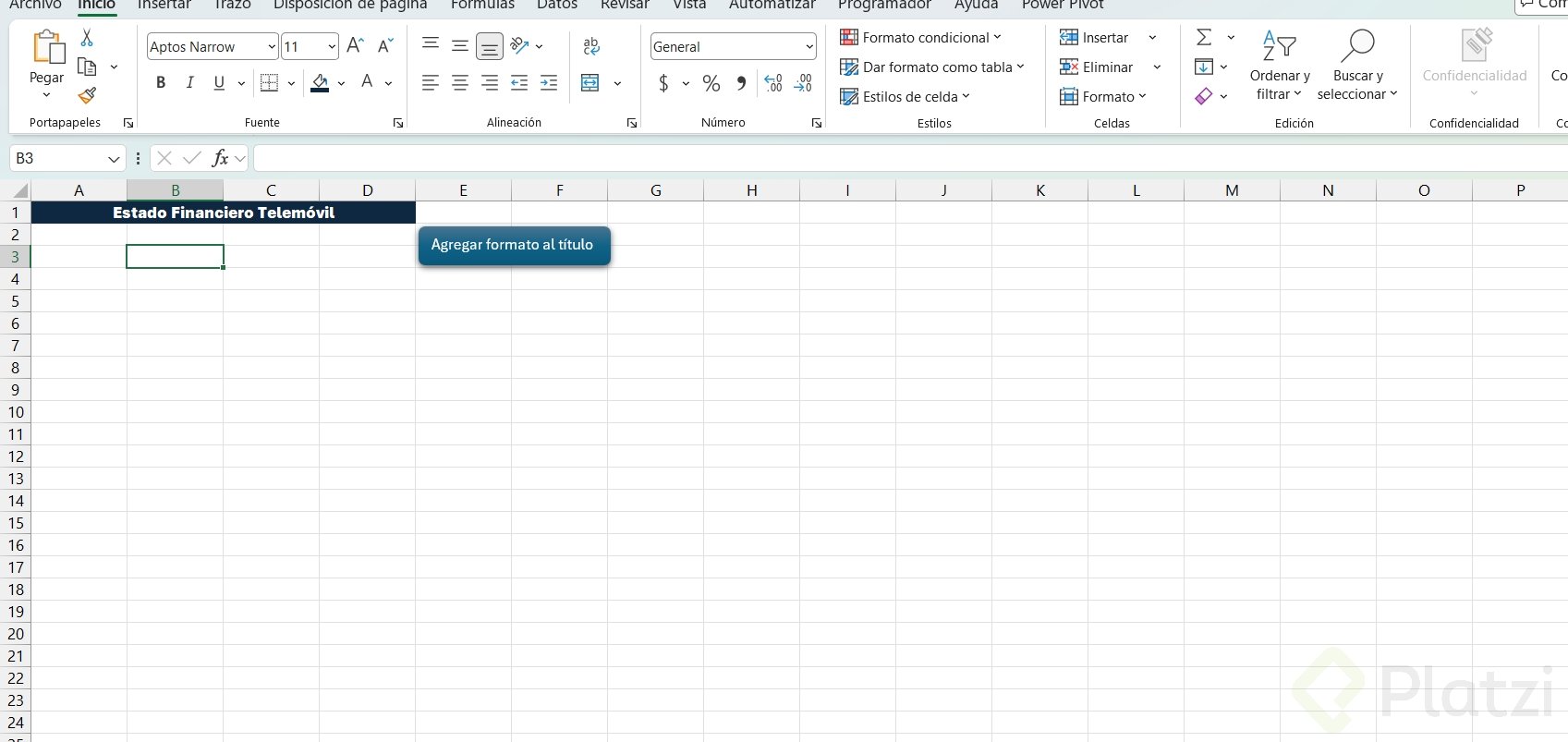The image size is (1568, 742).
Task: Toggle center horizontal alignment
Action: (460, 83)
